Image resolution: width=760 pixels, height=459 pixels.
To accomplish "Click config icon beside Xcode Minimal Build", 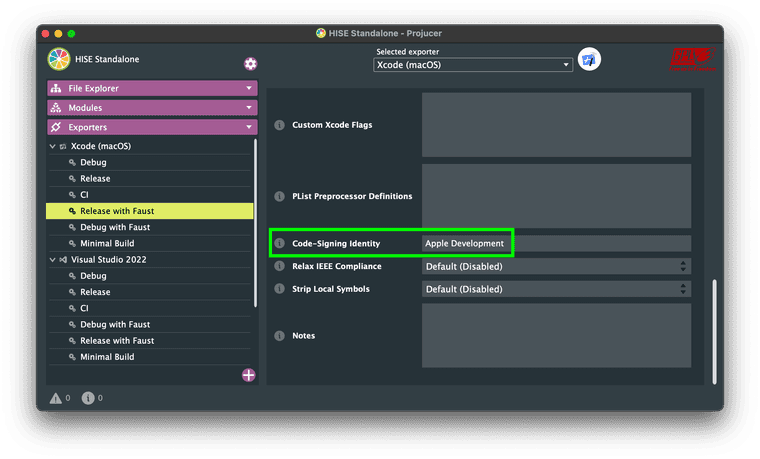I will (x=72, y=243).
